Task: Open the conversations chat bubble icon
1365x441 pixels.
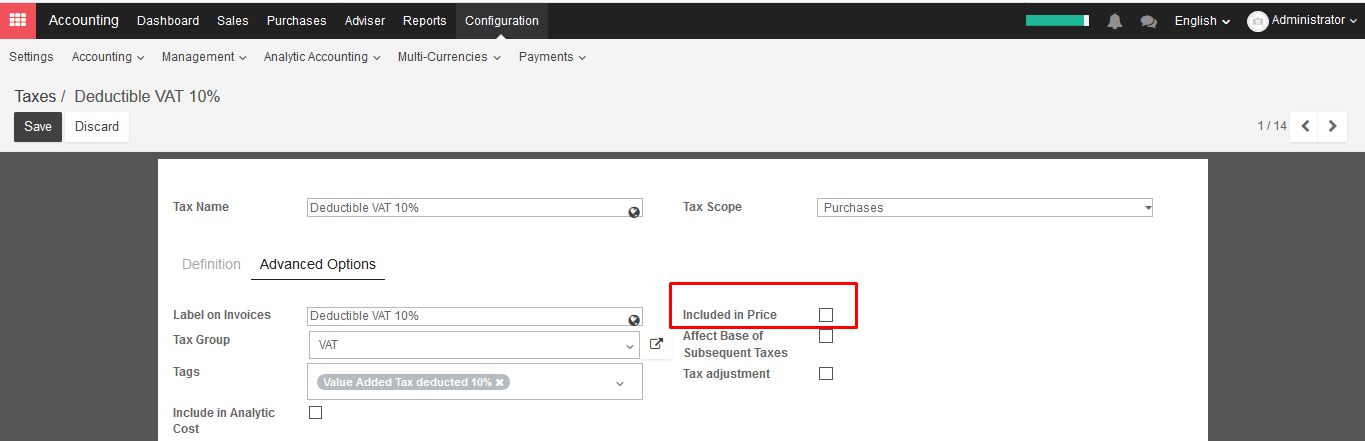Action: 1149,21
